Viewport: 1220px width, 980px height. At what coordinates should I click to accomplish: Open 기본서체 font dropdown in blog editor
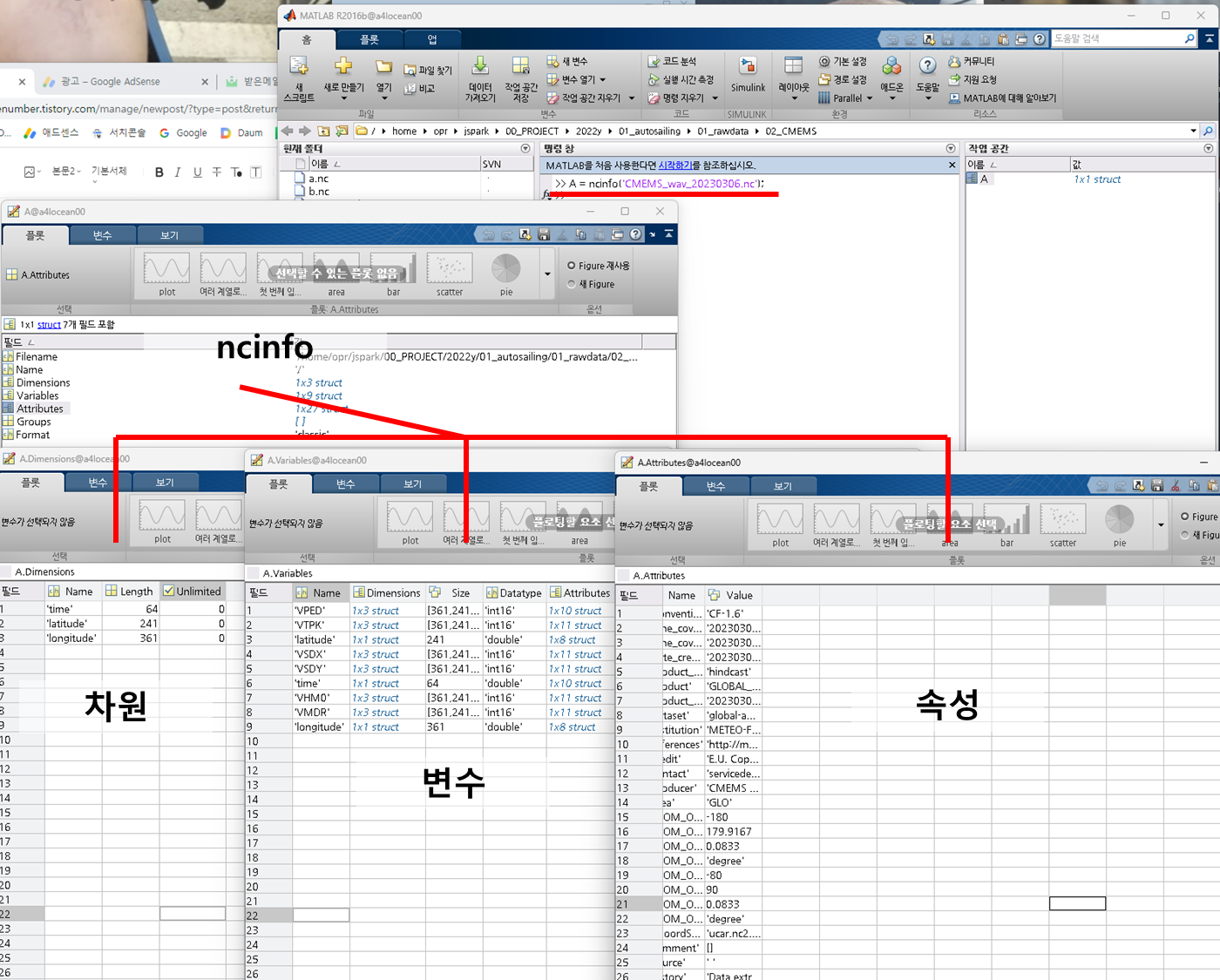click(x=110, y=172)
